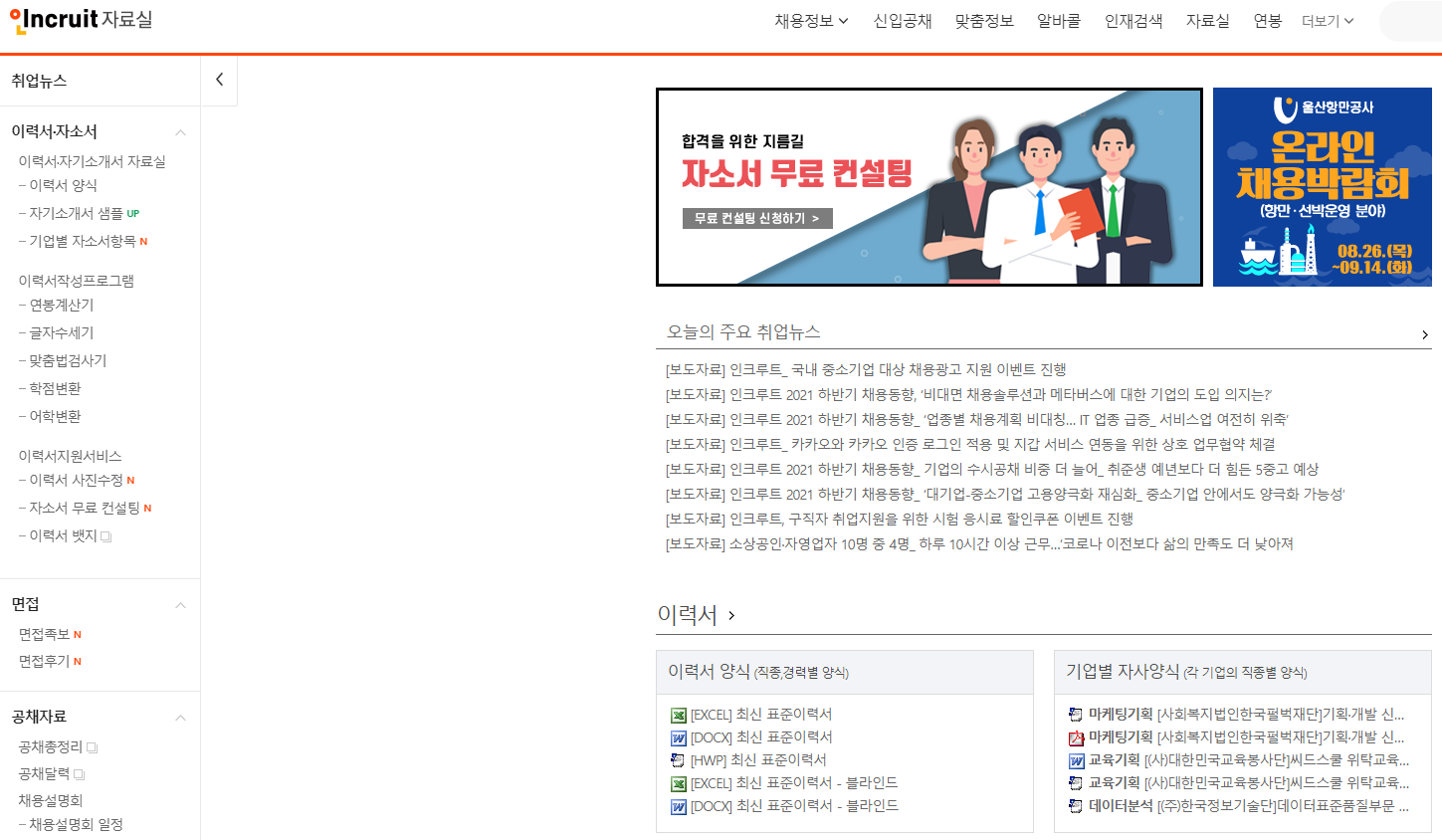Image resolution: width=1442 pixels, height=840 pixels.
Task: Click the Incruit logo
Action: click(54, 19)
